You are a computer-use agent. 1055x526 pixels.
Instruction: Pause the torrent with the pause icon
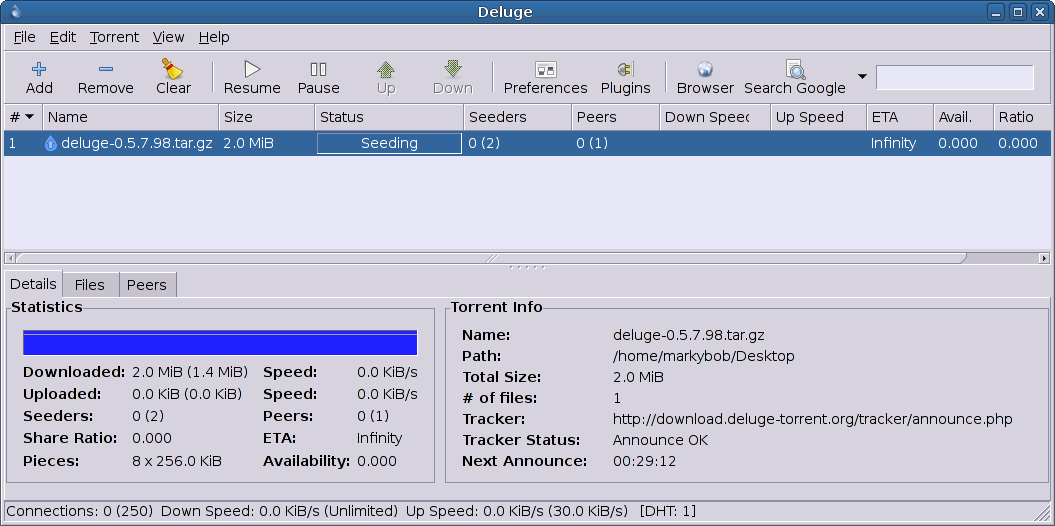click(x=318, y=69)
